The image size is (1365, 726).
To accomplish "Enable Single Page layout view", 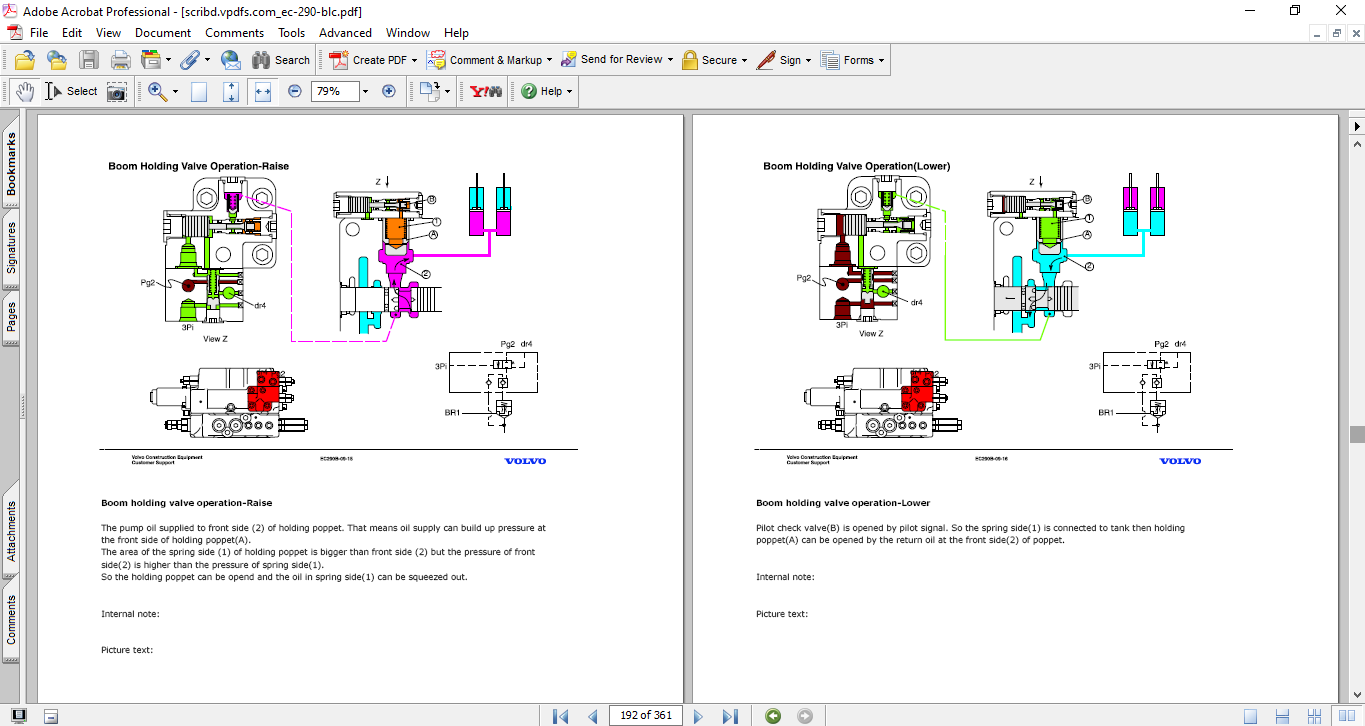I will pyautogui.click(x=1250, y=716).
